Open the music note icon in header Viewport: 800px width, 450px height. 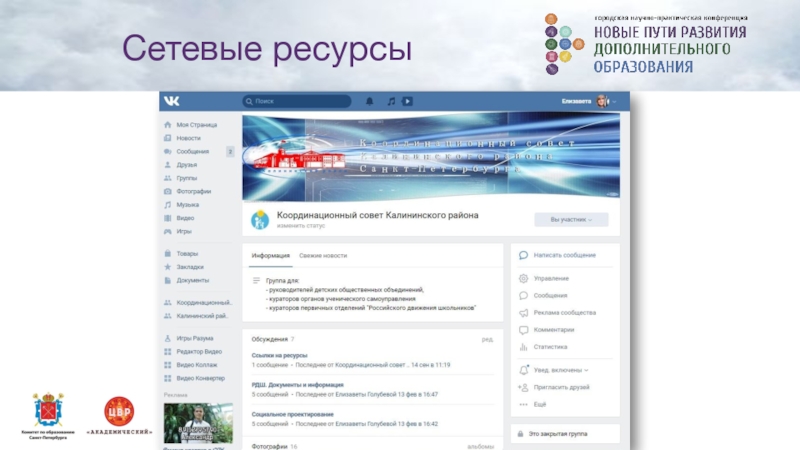(x=391, y=101)
